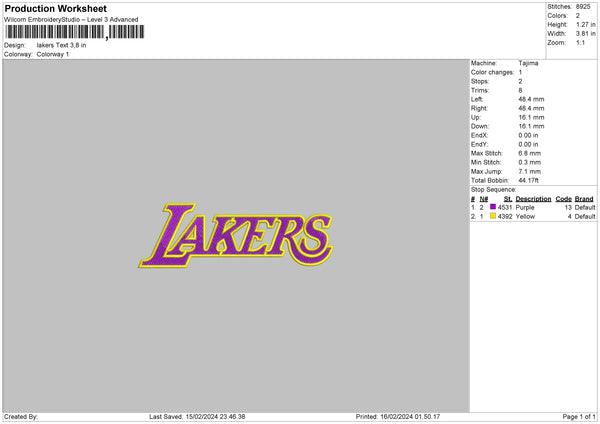Click the EndX value 0.00 in
This screenshot has width=600, height=424.
click(528, 135)
